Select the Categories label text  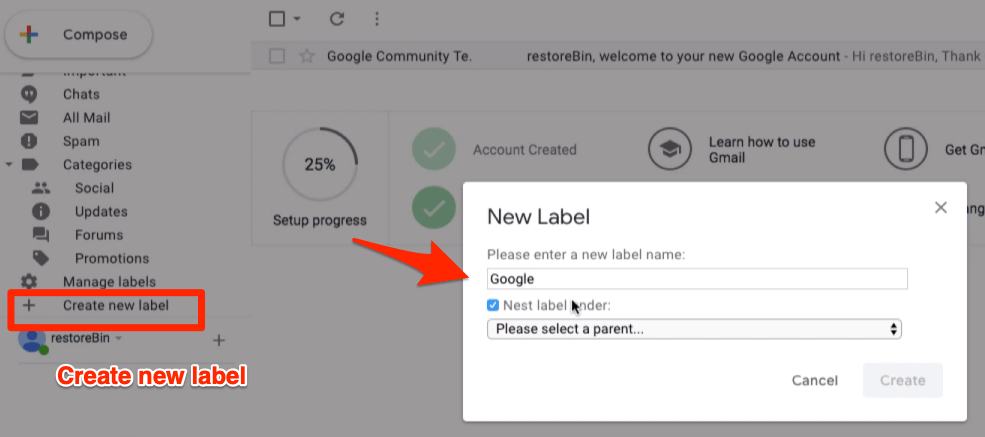click(x=97, y=165)
